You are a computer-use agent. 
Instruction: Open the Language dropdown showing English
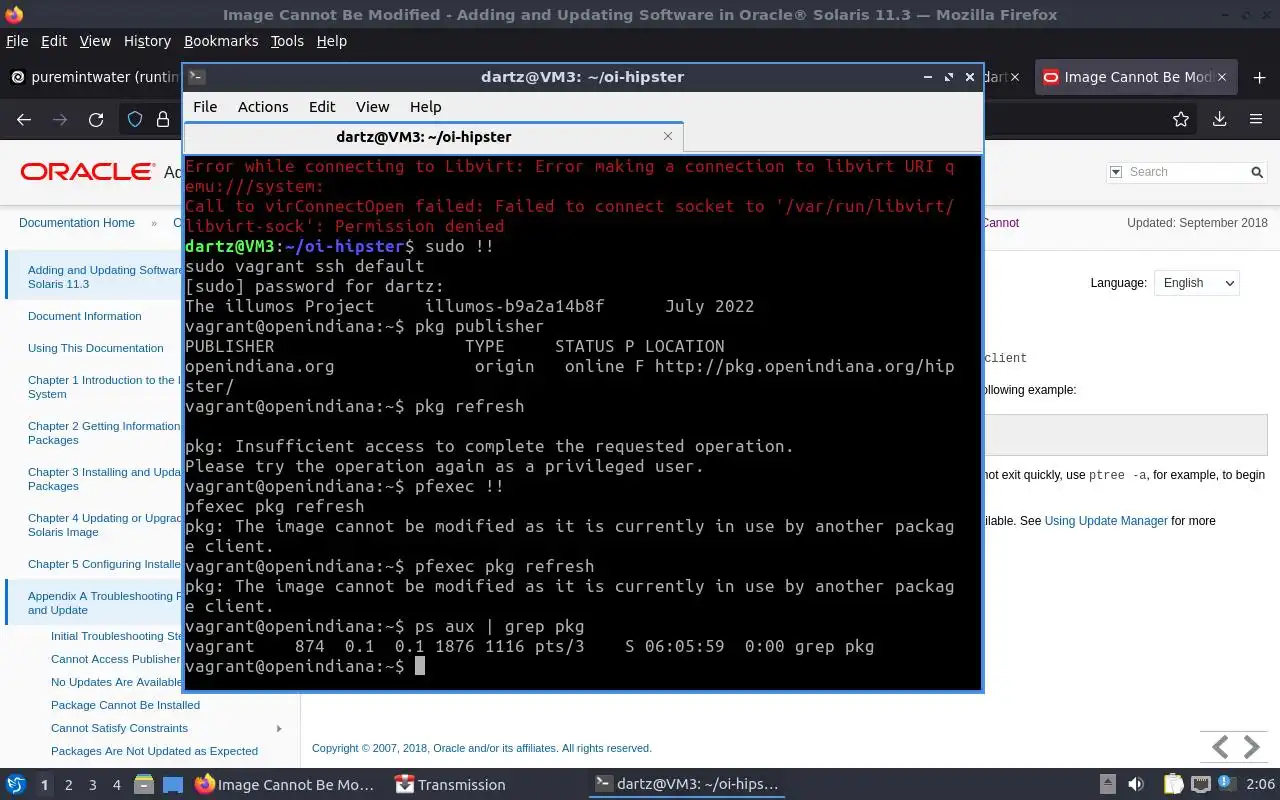1196,283
